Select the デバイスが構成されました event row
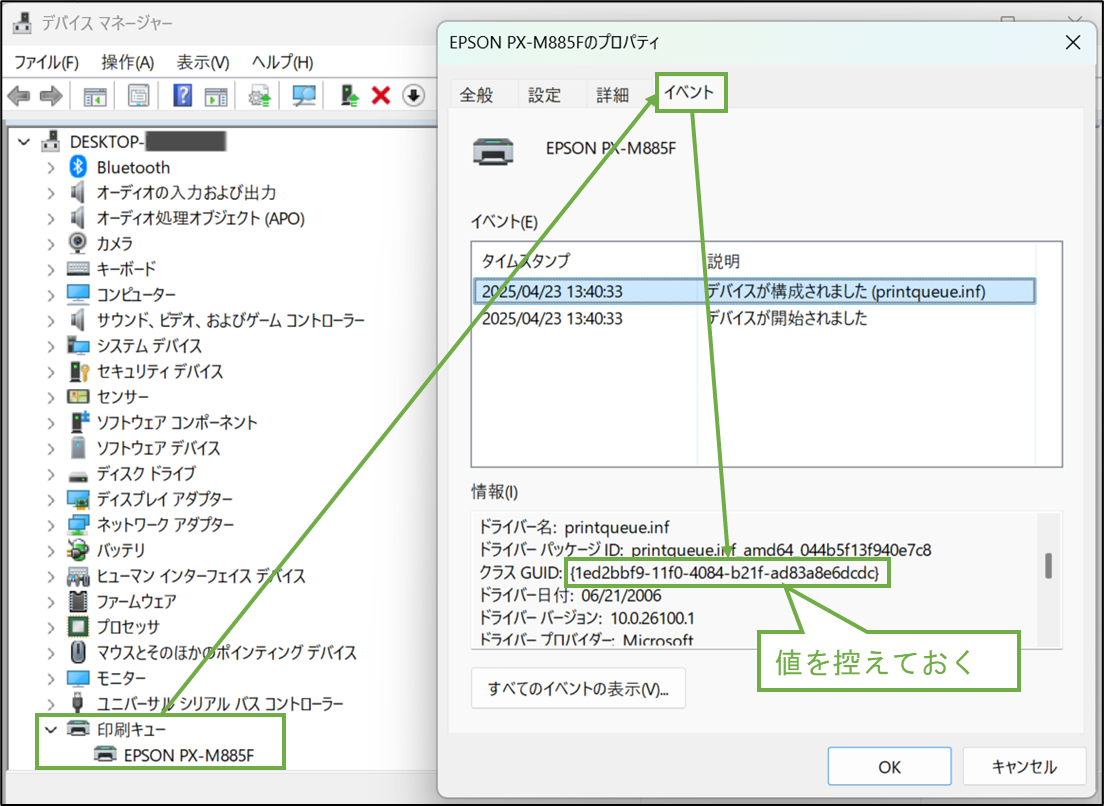Screen dimensions: 1104x806 pyautogui.click(x=754, y=291)
